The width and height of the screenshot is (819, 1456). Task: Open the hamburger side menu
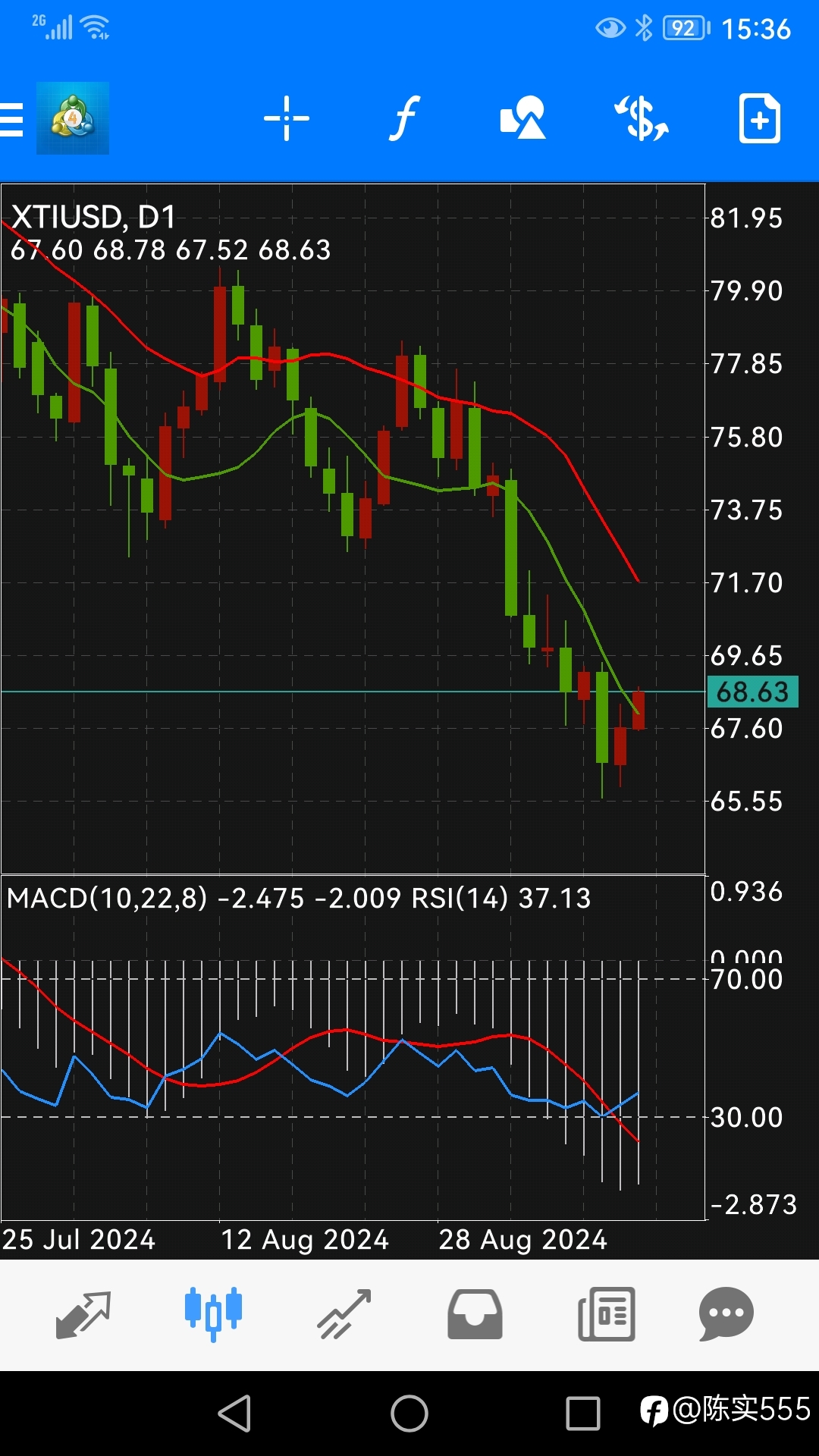click(x=11, y=119)
